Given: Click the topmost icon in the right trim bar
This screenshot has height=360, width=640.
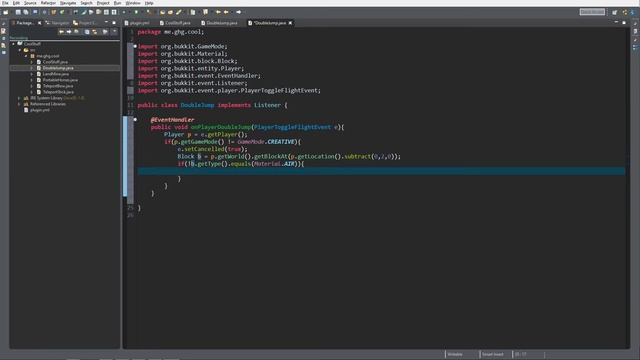Looking at the screenshot, I should [x=635, y=23].
